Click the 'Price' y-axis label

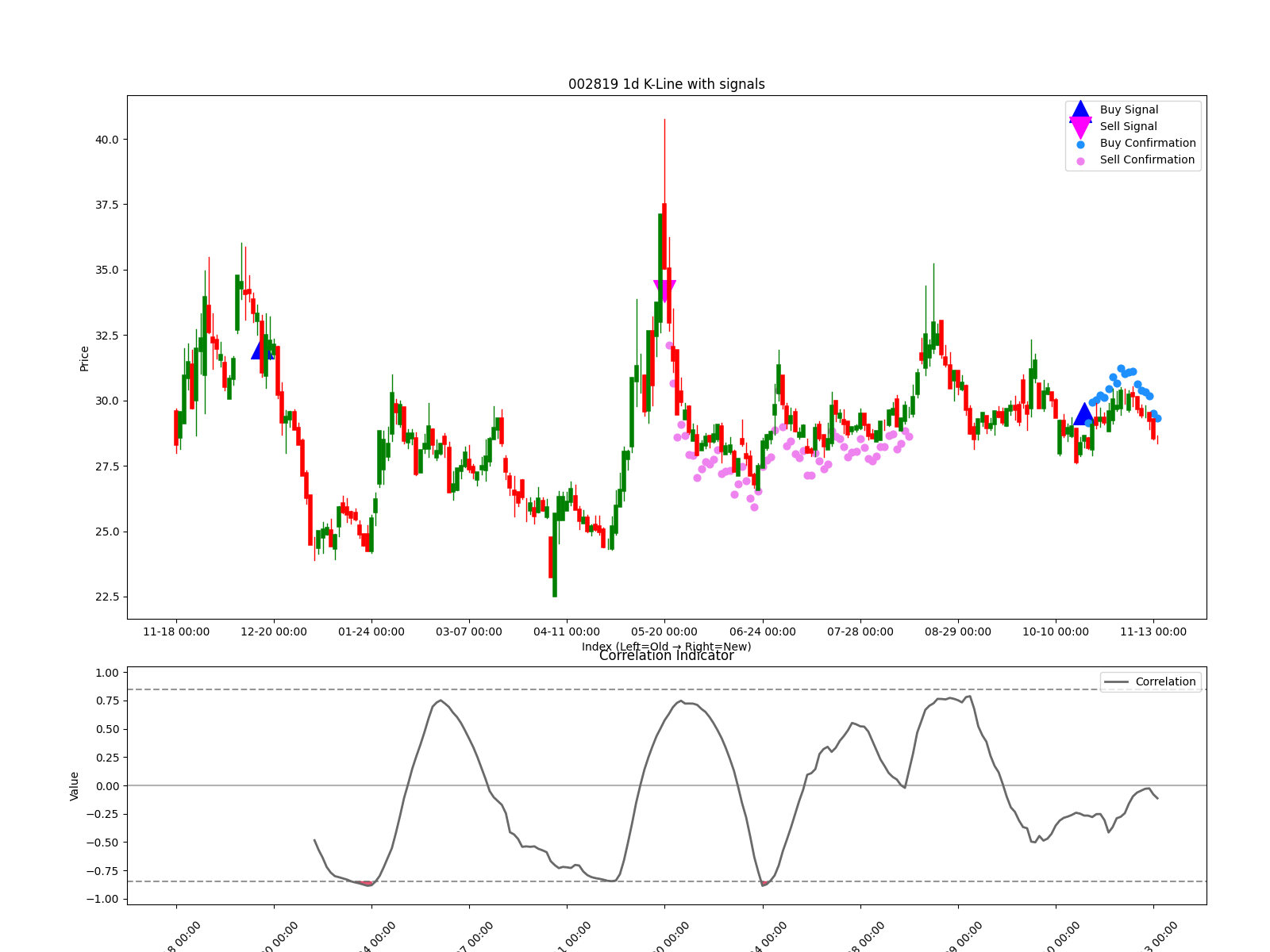click(84, 359)
